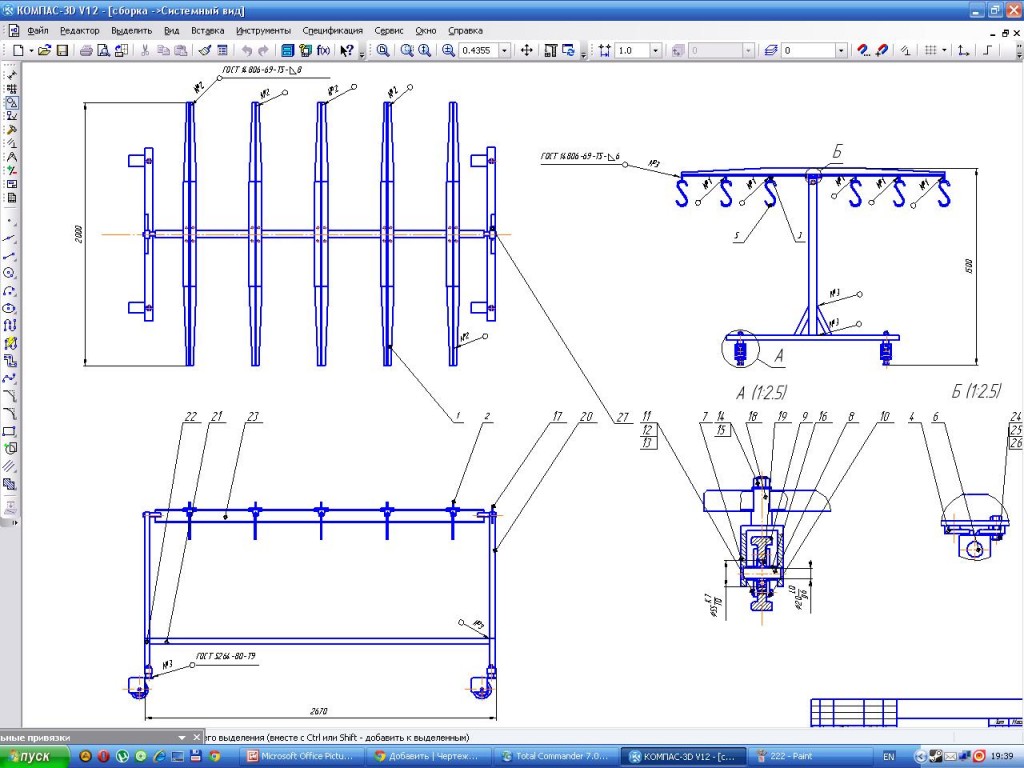Open the Спецификация menu
1024x768 pixels.
point(333,30)
